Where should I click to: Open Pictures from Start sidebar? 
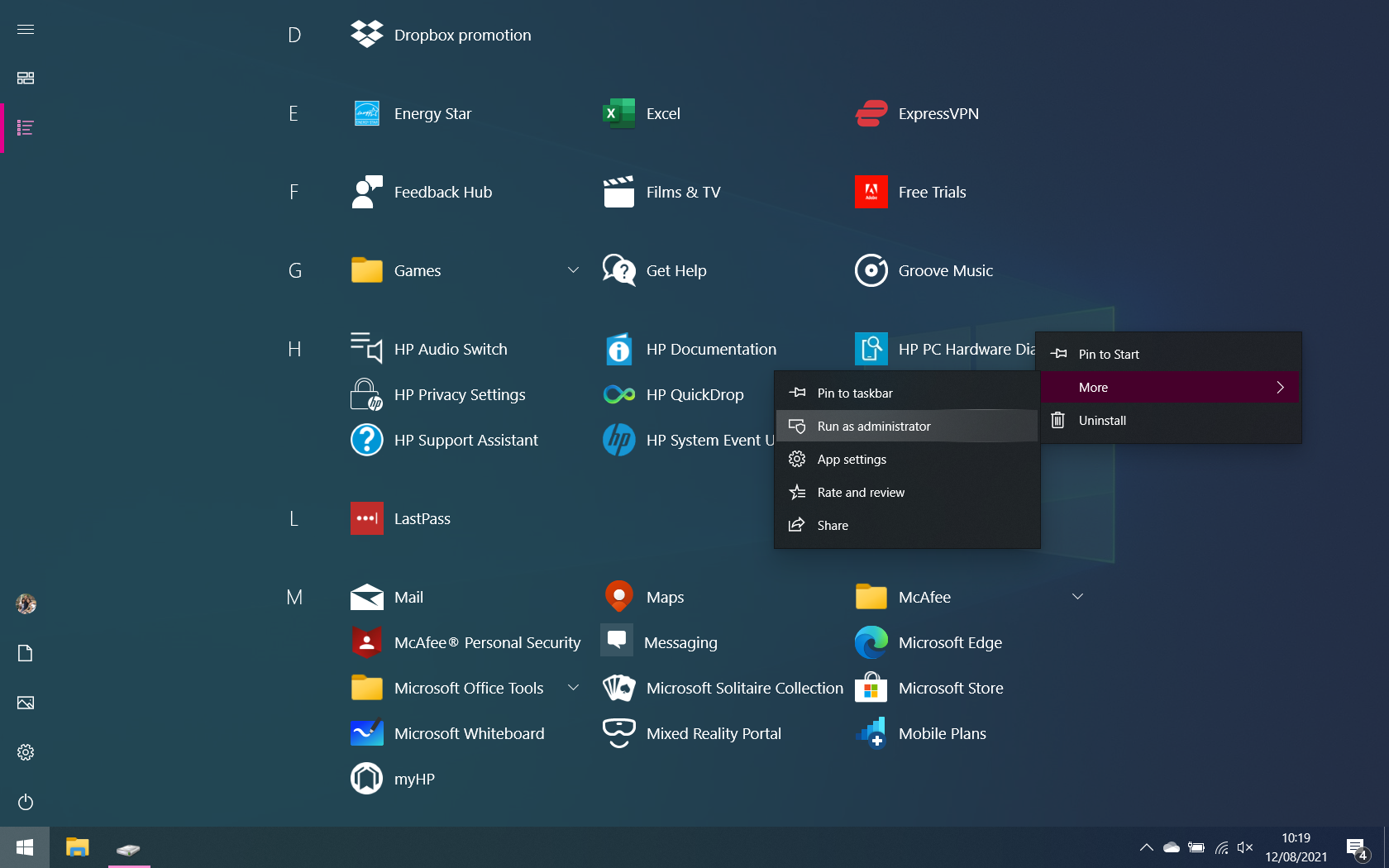point(26,703)
